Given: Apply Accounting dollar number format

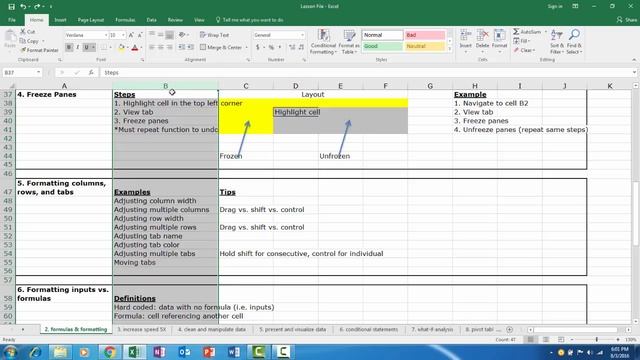Looking at the screenshot, I should pos(258,47).
